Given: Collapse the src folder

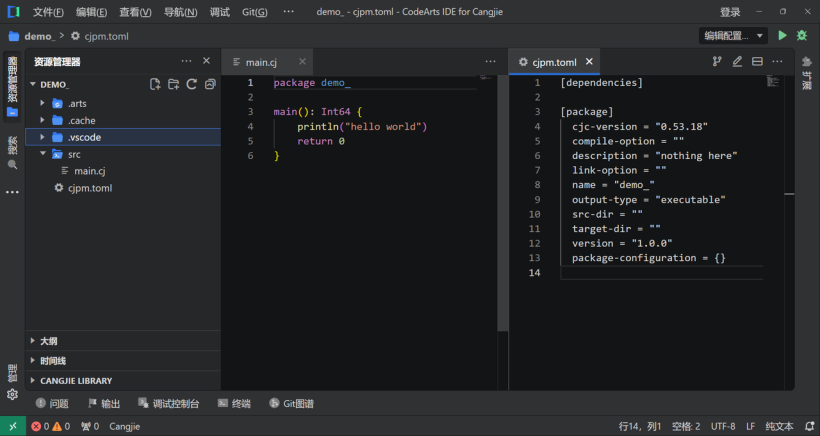Looking at the screenshot, I should (123, 154).
